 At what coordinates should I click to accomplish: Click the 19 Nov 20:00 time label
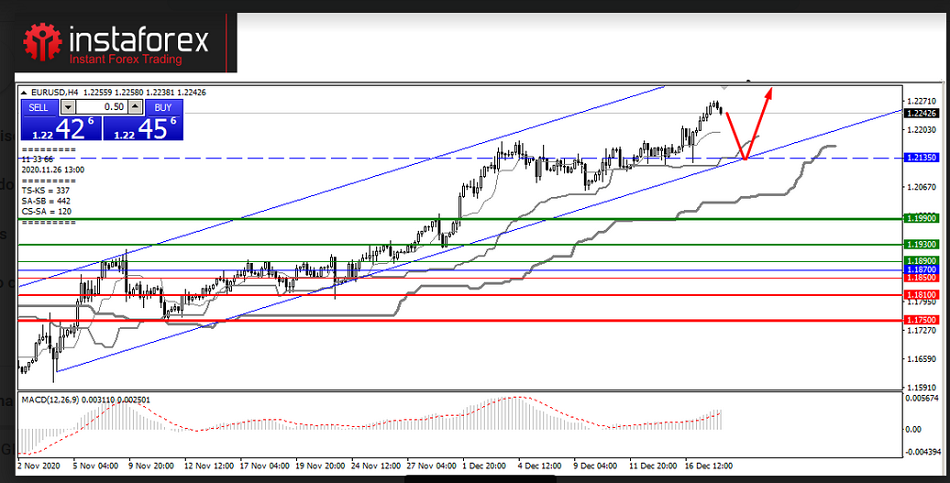click(x=321, y=467)
